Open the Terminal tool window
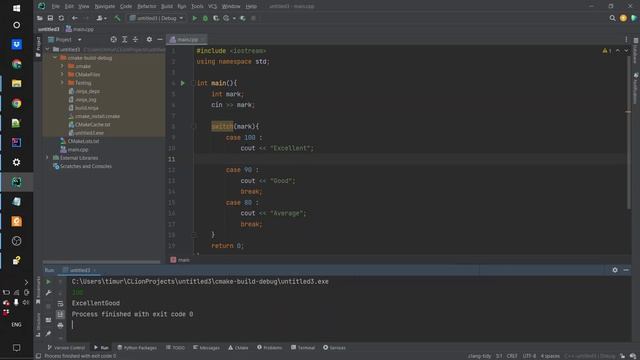Screen dimensions: 640x360 tap(303, 348)
